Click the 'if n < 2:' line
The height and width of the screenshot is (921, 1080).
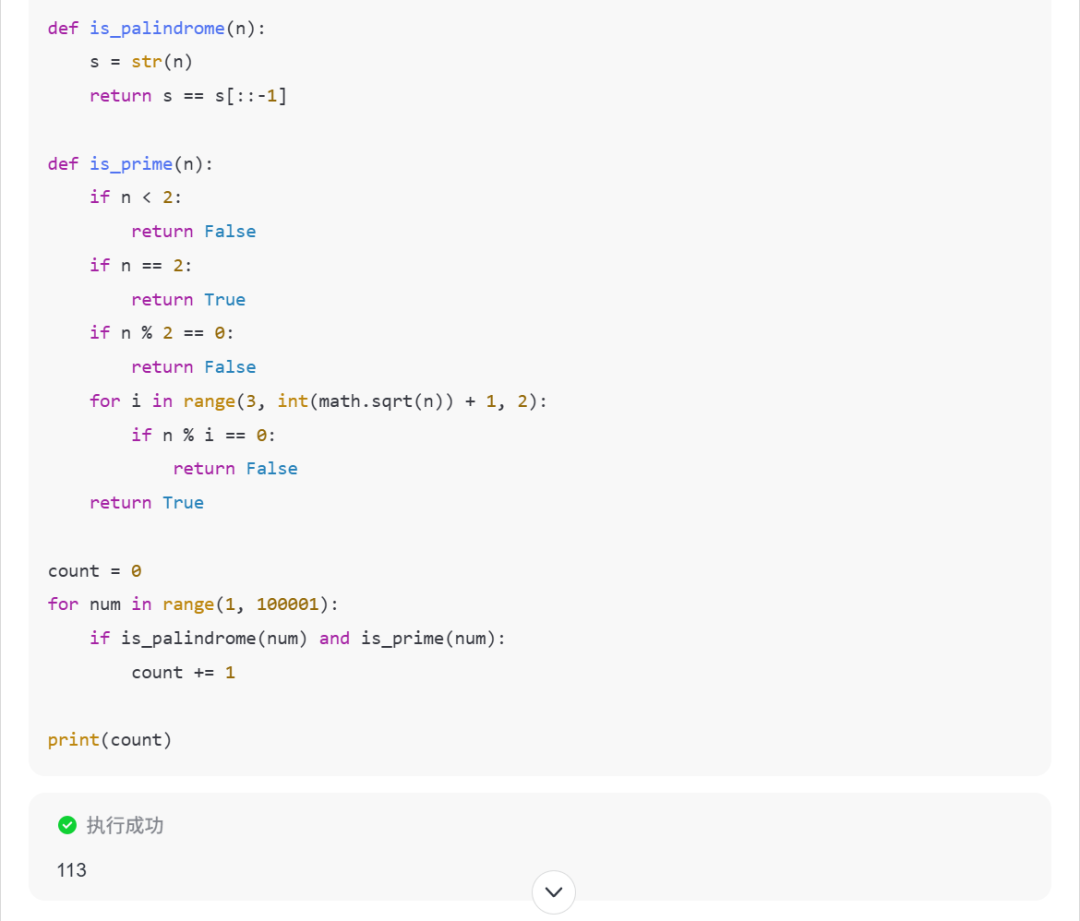click(x=136, y=198)
